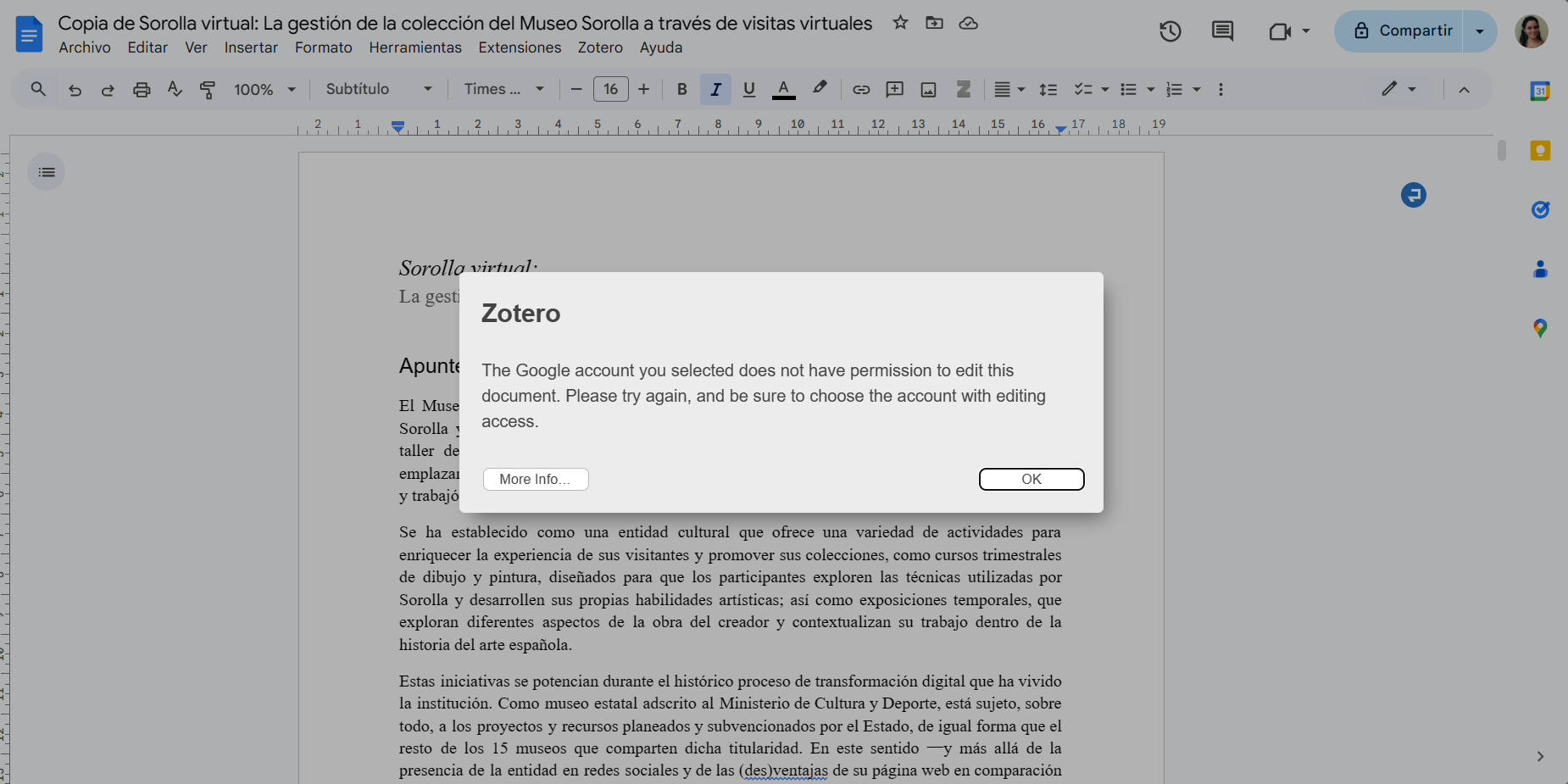Show the document outline
This screenshot has width=1568, height=784.
(47, 172)
